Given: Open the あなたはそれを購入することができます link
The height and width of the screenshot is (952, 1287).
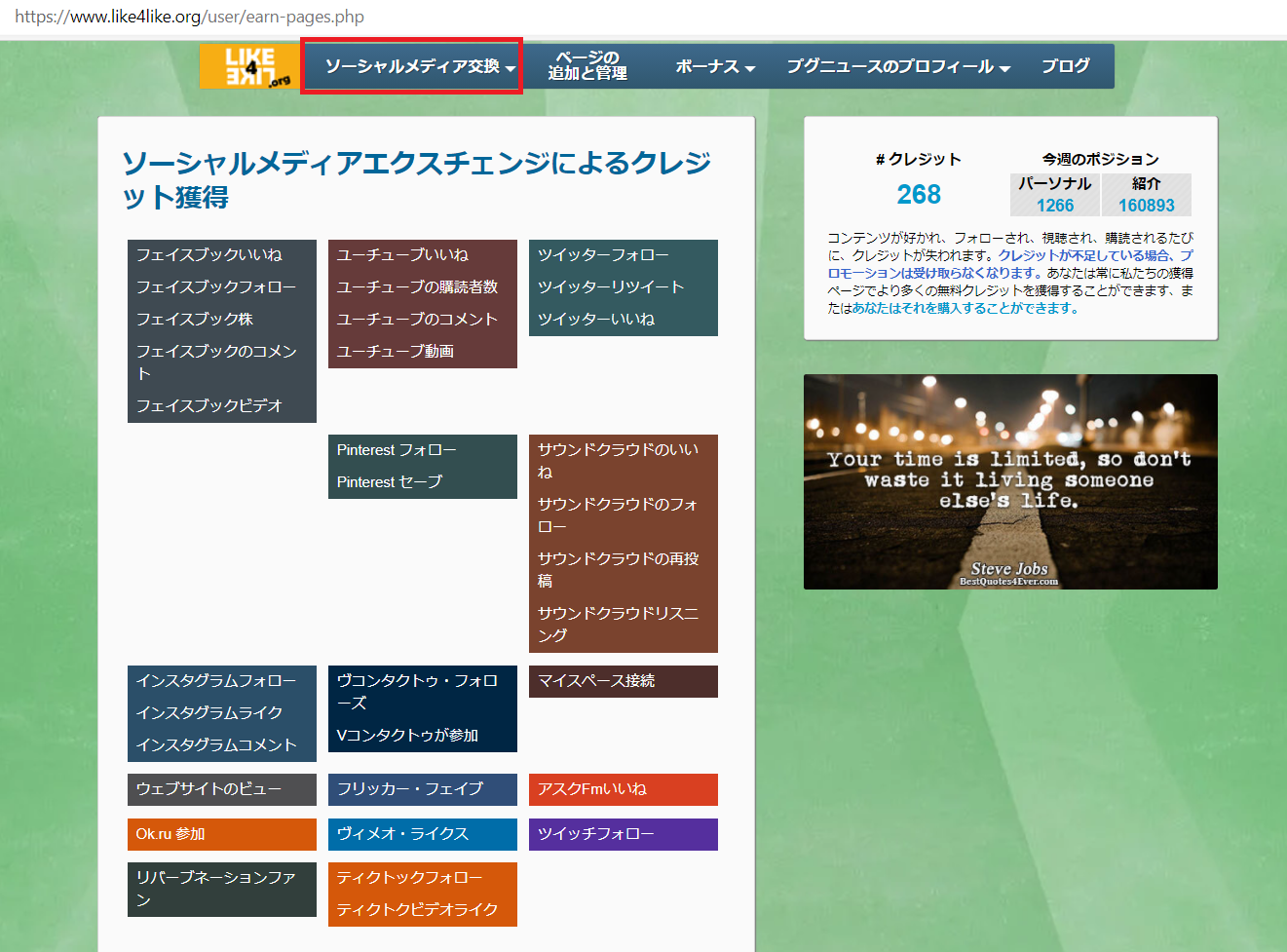Looking at the screenshot, I should (965, 309).
